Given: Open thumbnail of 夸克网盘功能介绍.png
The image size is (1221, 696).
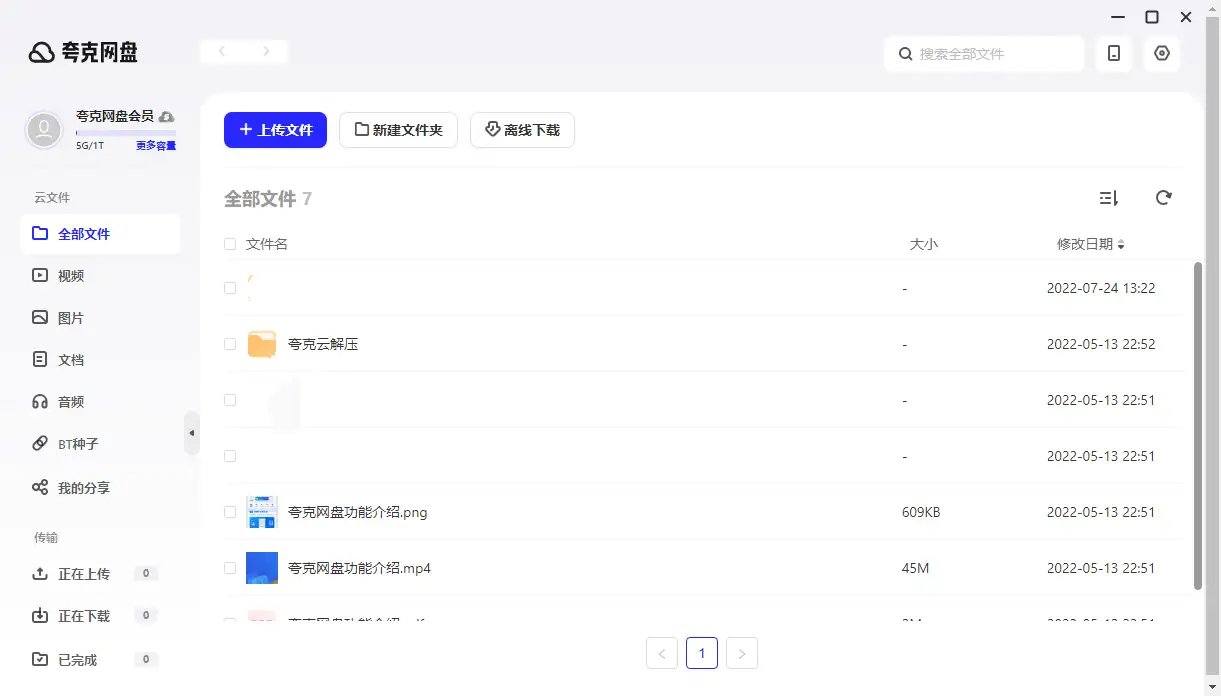Looking at the screenshot, I should (x=262, y=512).
